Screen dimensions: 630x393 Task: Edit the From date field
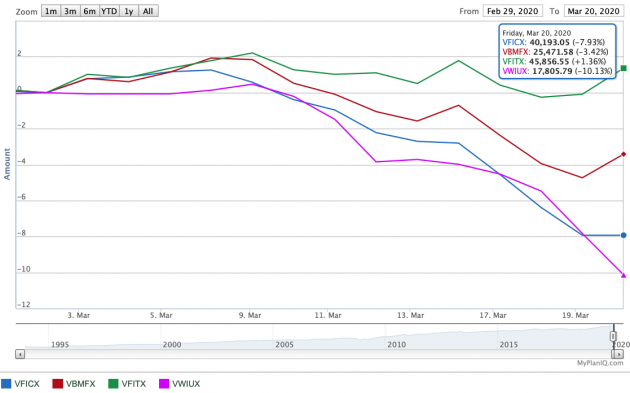(x=513, y=11)
